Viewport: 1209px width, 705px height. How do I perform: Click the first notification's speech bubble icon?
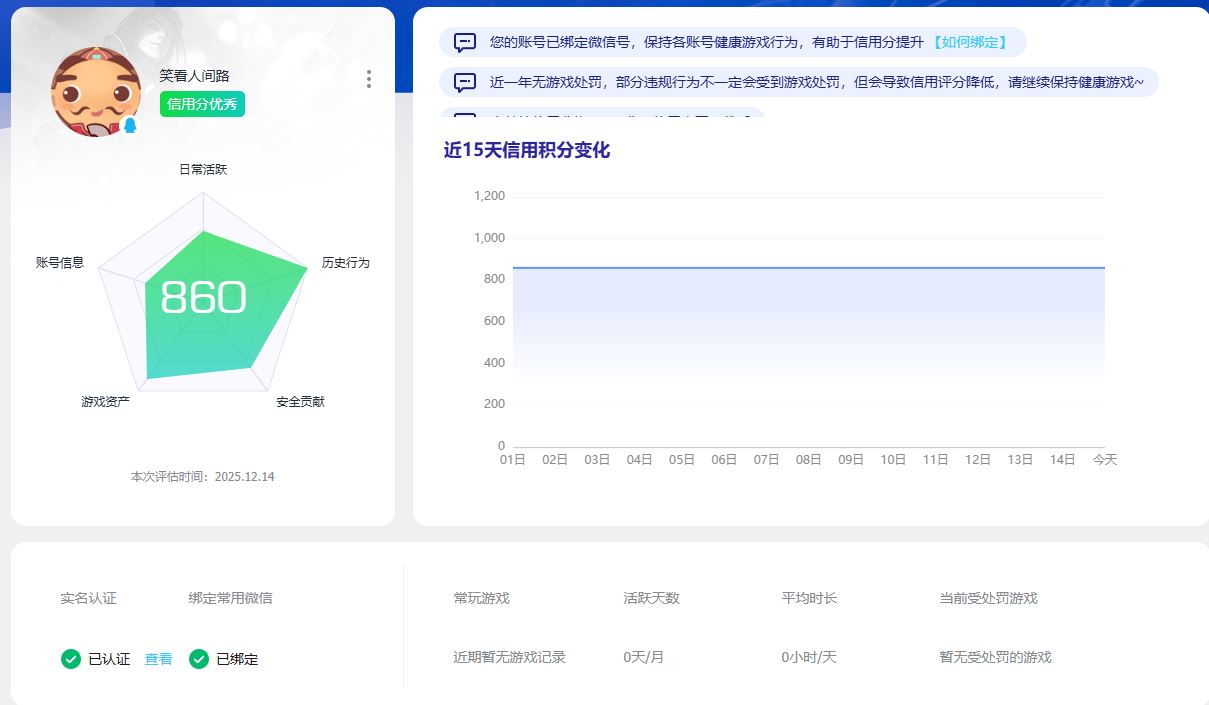[464, 42]
